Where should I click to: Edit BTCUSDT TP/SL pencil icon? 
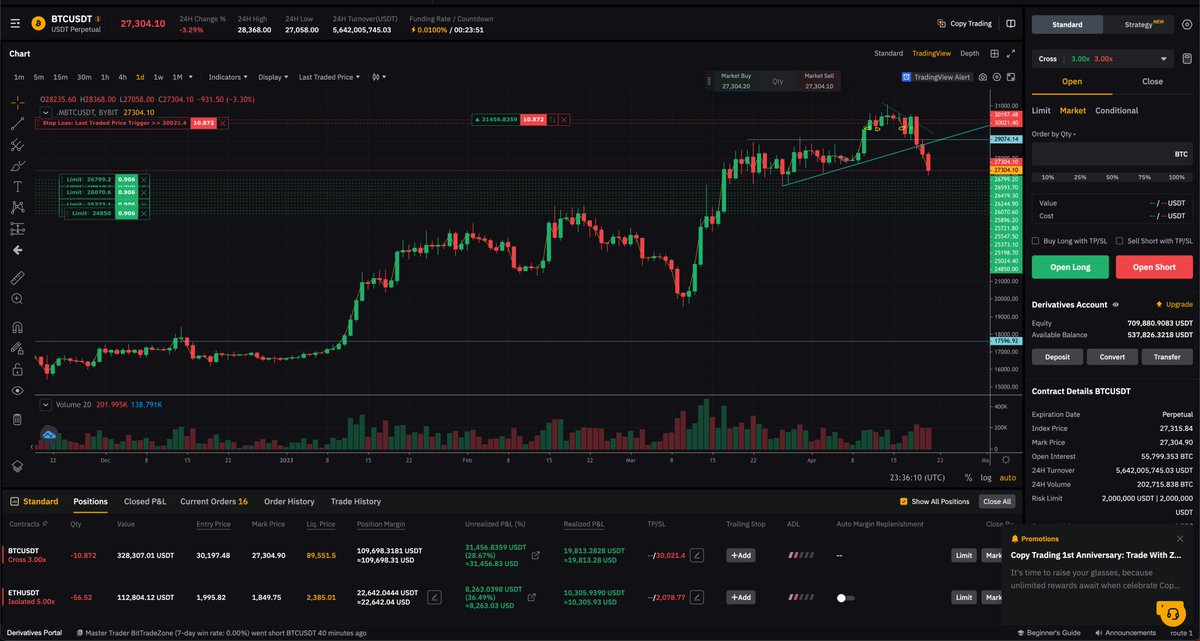[x=697, y=555]
